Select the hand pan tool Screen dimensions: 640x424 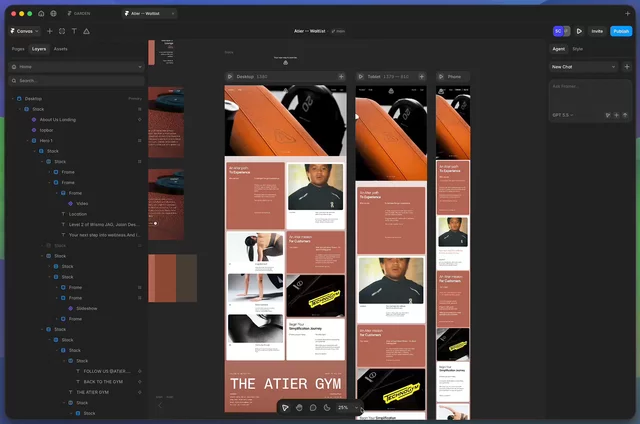point(299,407)
